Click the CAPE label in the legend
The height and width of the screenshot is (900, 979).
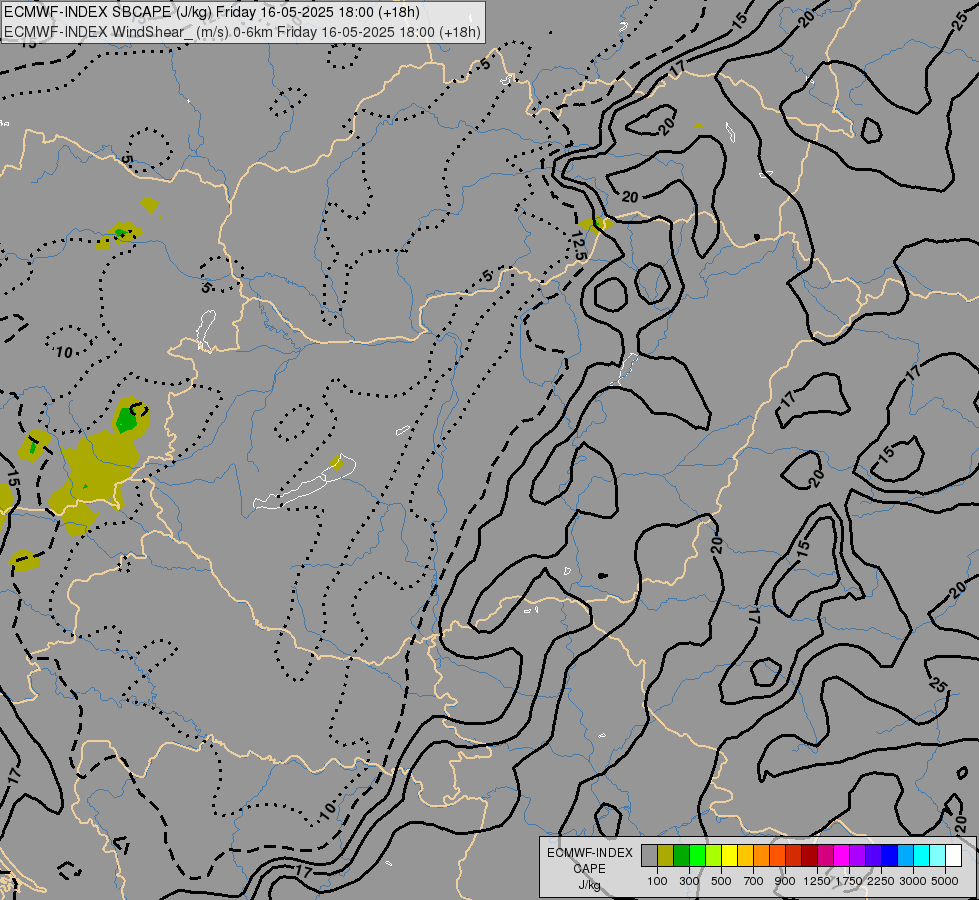[589, 869]
